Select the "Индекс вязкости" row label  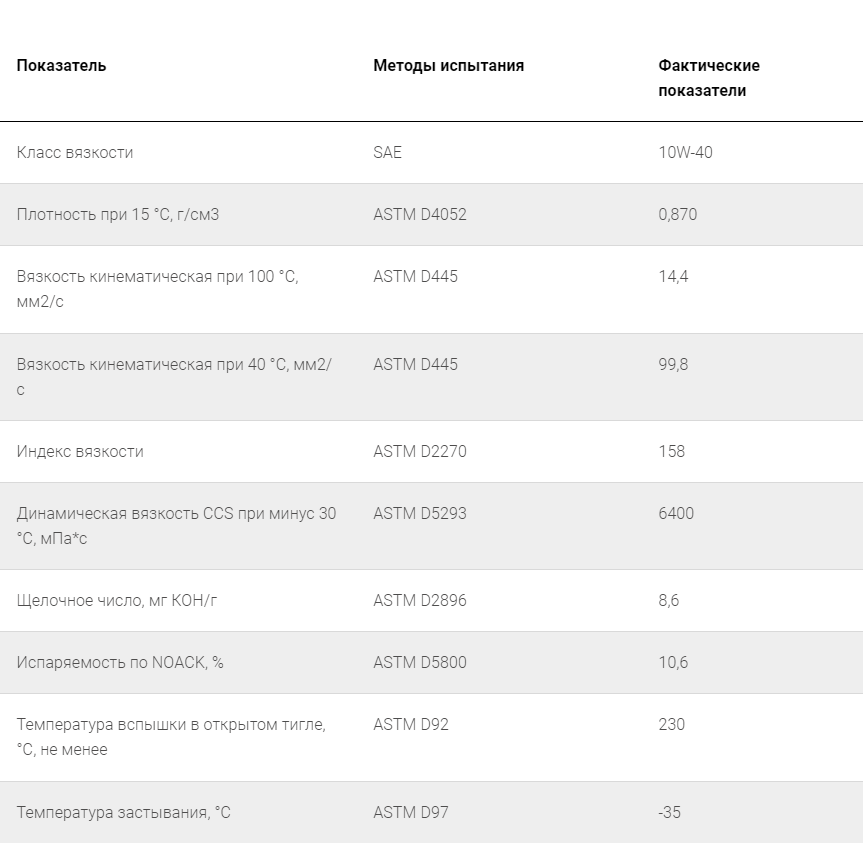pos(80,452)
